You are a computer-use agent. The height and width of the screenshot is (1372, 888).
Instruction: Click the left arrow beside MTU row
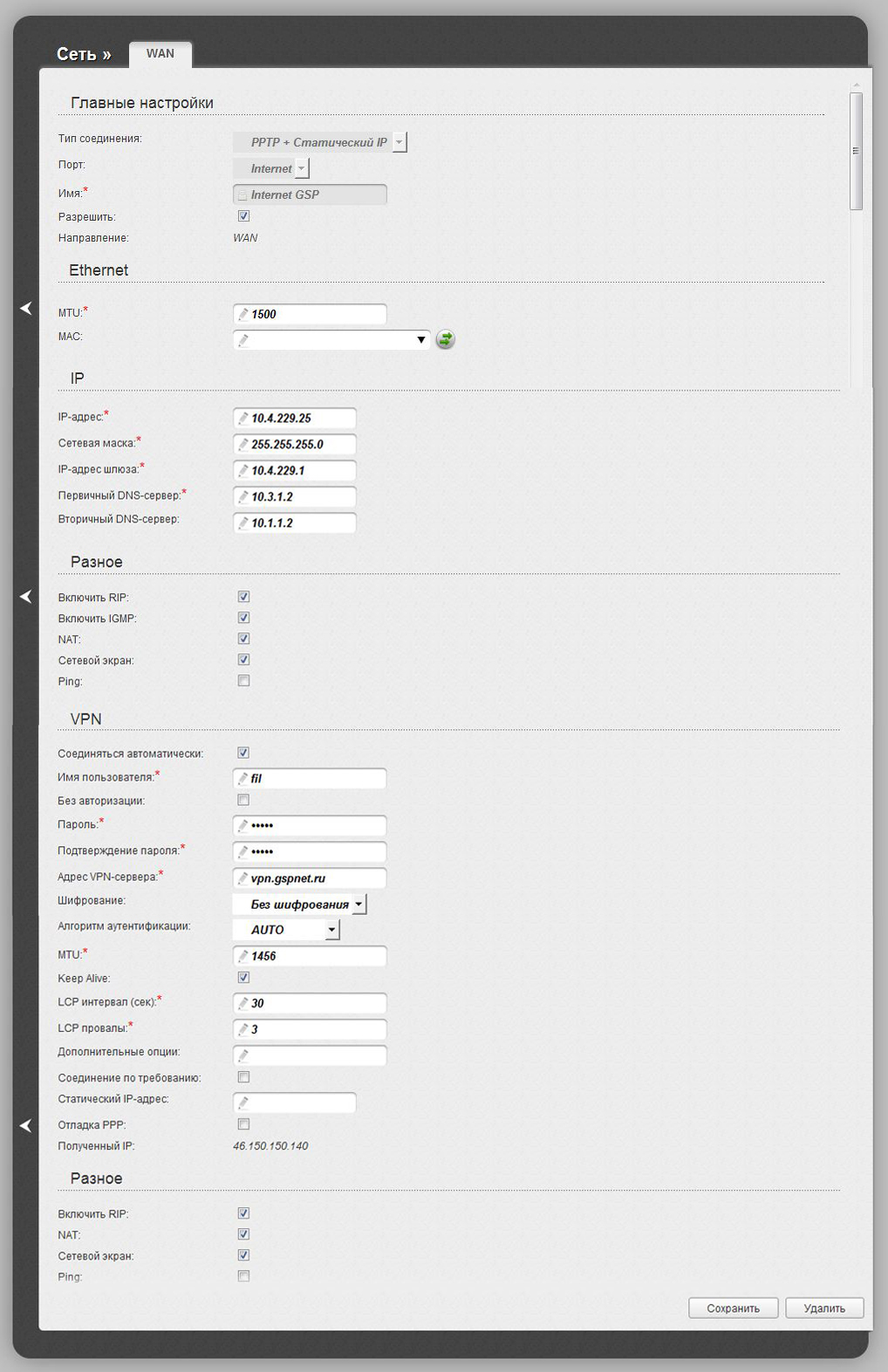[x=25, y=308]
